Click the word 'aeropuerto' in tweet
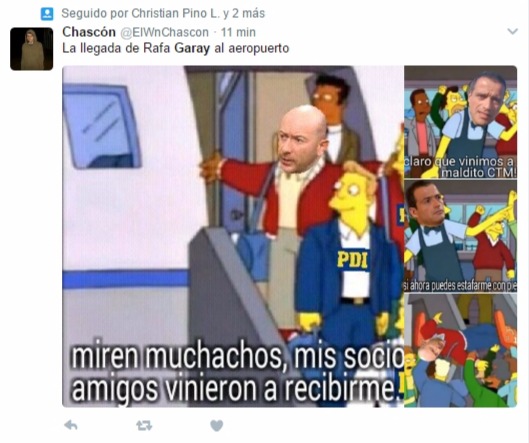 coord(259,49)
